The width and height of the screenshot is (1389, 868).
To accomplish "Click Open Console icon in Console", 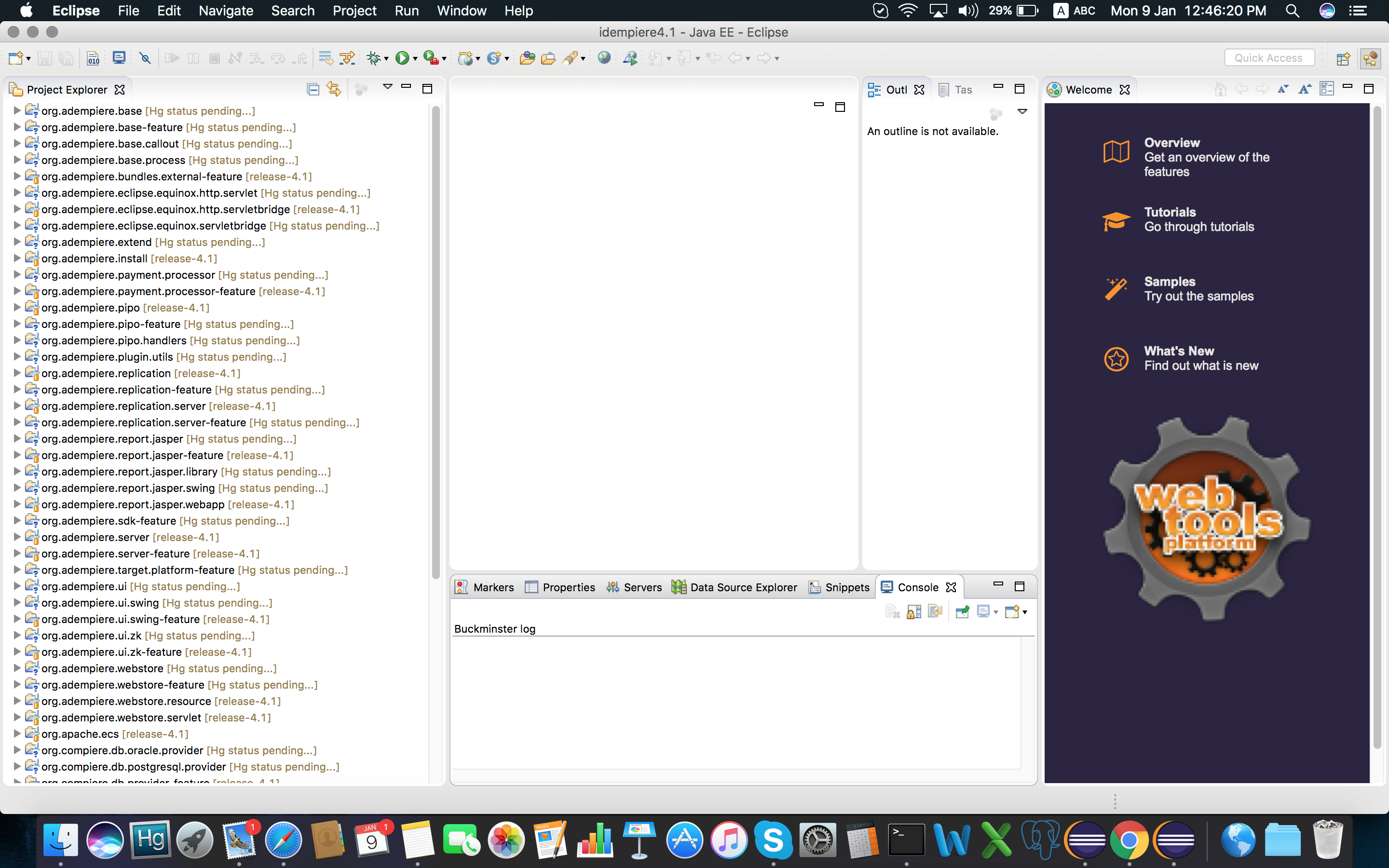I will (1012, 611).
